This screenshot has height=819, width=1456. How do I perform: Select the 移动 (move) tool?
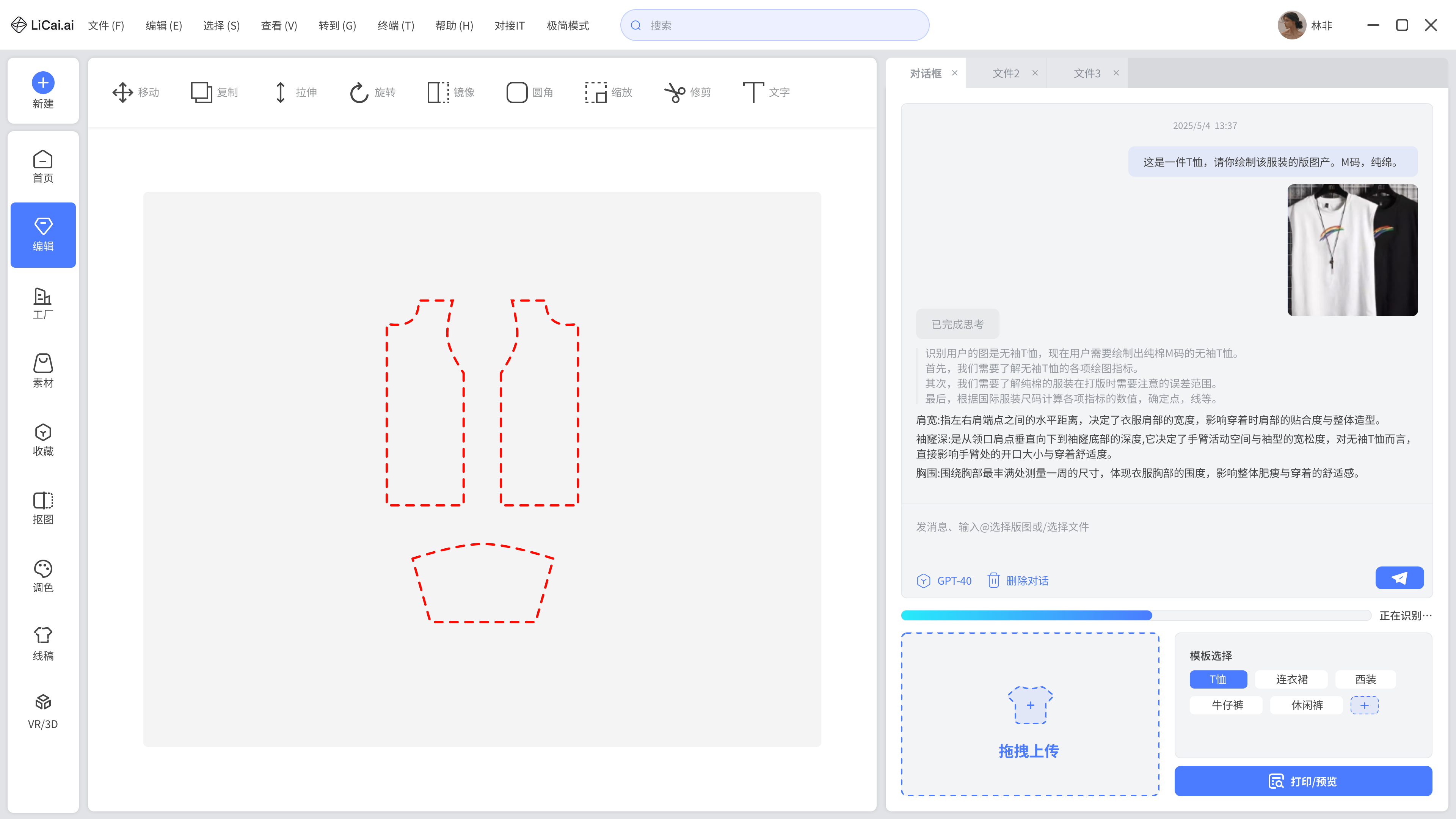(x=136, y=92)
